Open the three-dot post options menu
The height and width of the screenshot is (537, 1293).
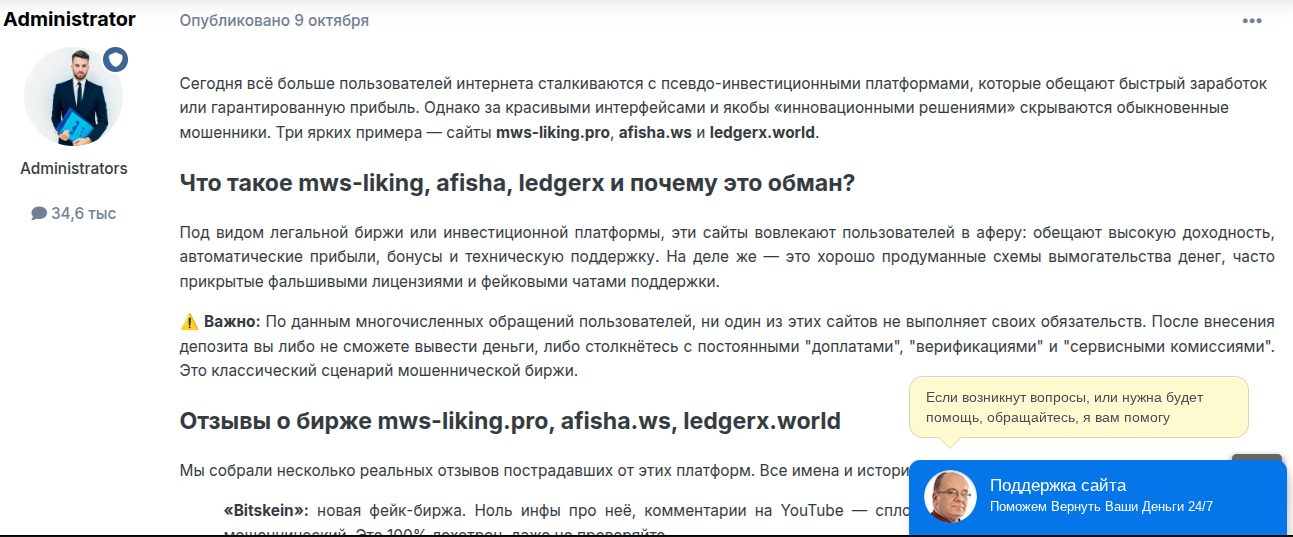(x=1252, y=21)
